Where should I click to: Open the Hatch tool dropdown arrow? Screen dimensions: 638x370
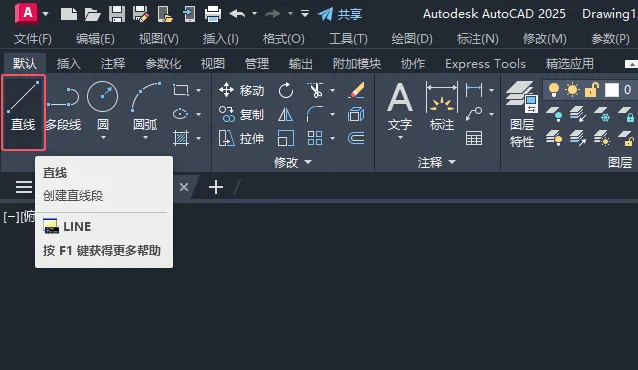coord(199,138)
